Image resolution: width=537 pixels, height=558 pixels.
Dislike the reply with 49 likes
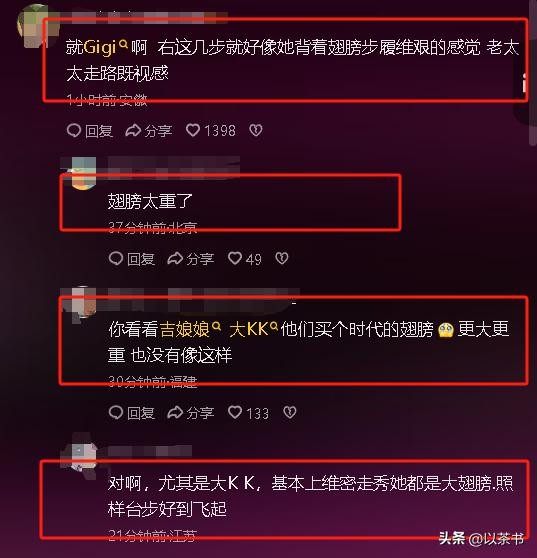coord(282,258)
